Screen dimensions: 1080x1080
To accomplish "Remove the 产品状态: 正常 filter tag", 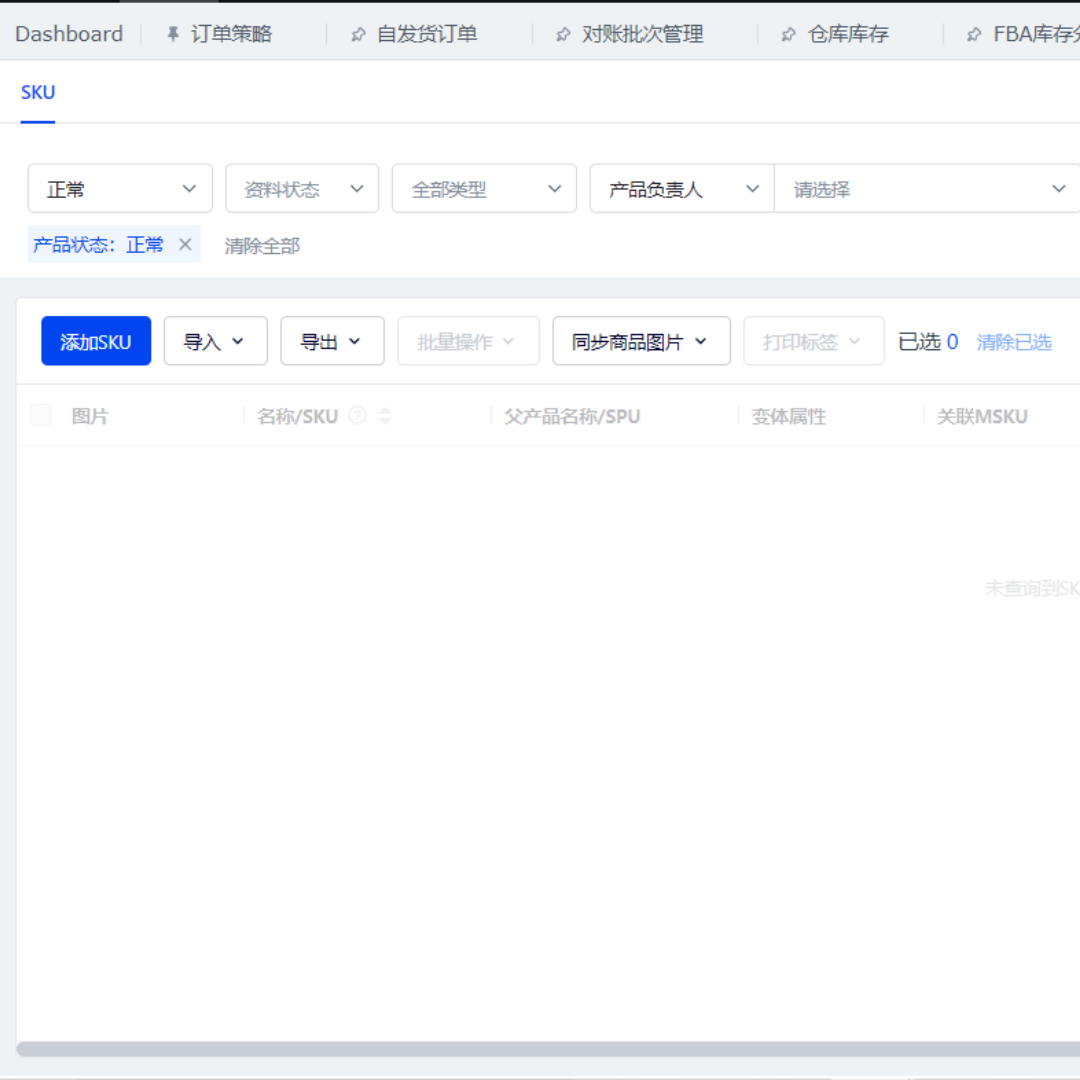I will pyautogui.click(x=185, y=244).
